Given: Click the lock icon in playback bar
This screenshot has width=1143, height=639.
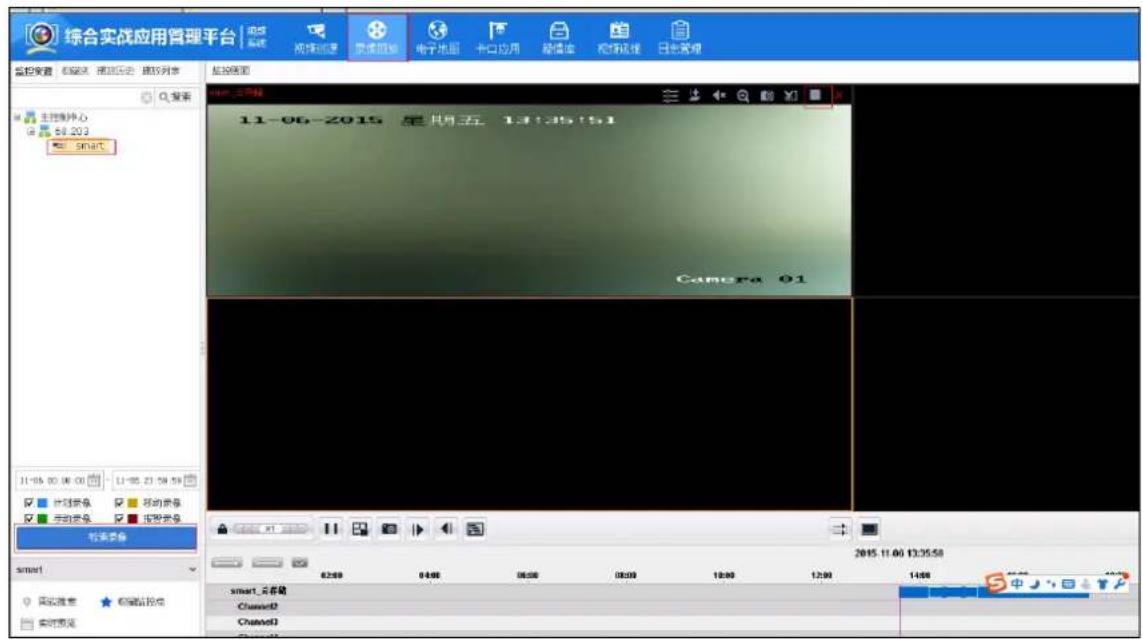Looking at the screenshot, I should click(222, 529).
